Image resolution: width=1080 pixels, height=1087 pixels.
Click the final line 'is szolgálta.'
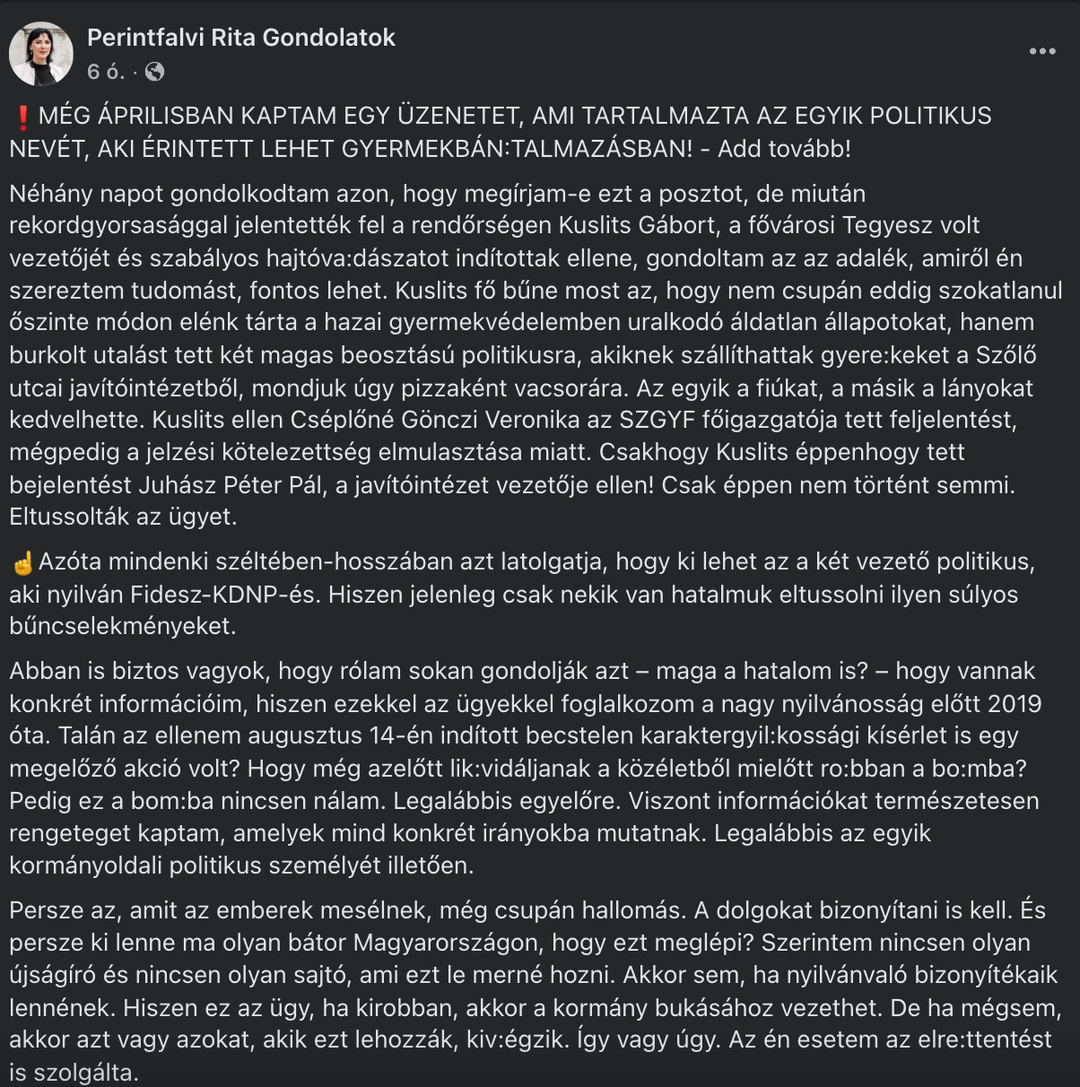coord(74,1072)
